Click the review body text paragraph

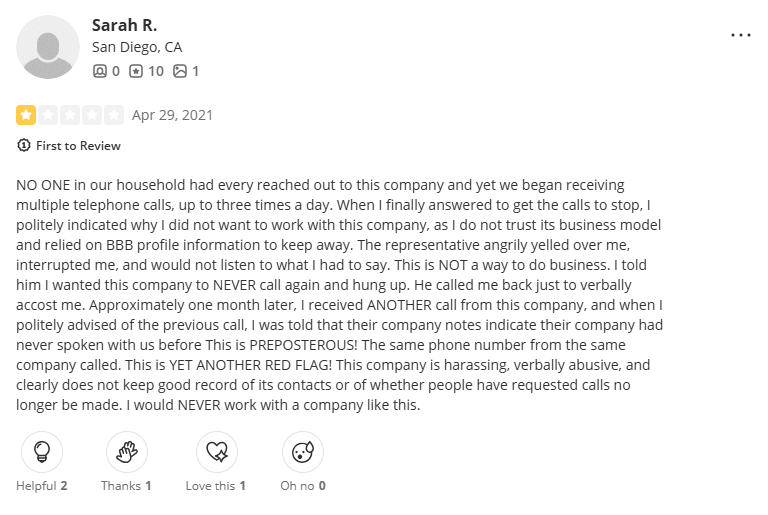[338, 295]
